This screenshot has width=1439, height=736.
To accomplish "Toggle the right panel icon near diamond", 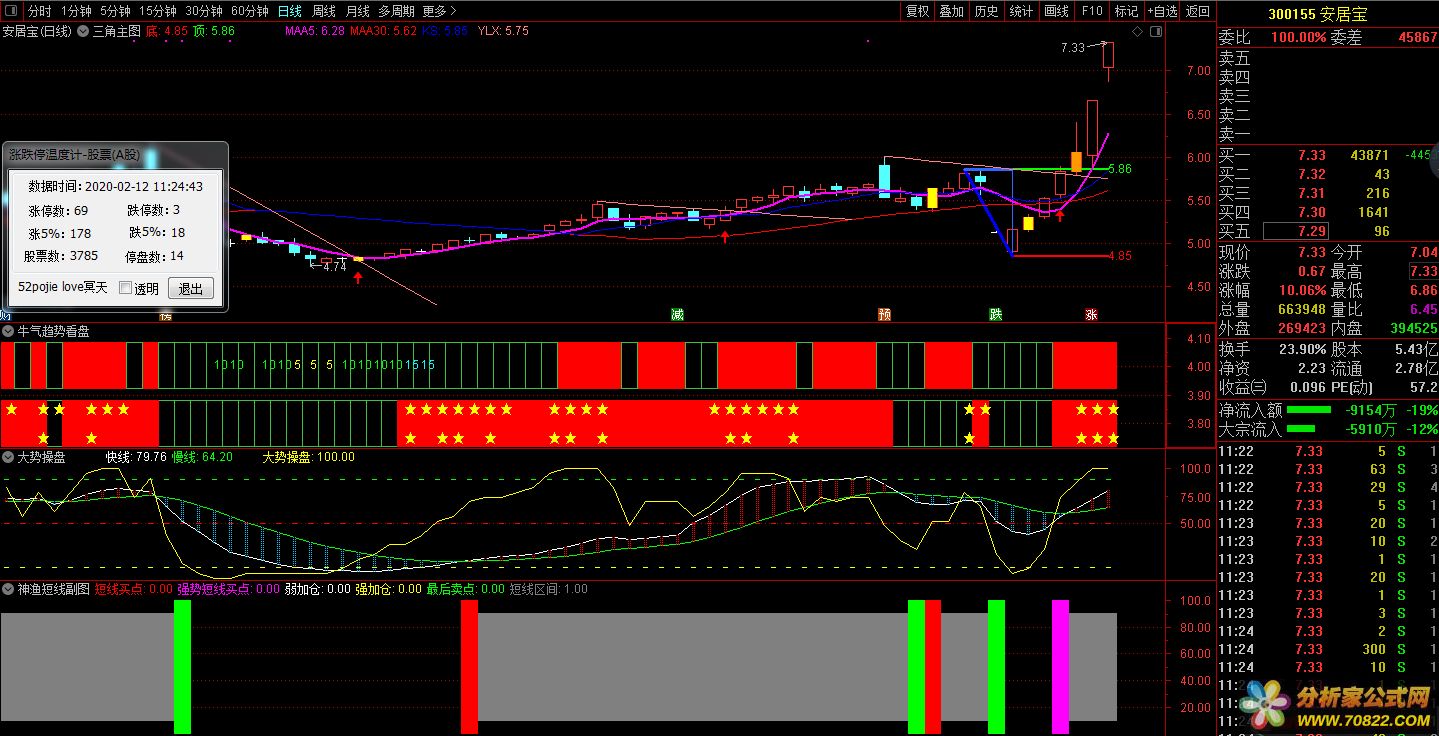I will tap(1155, 32).
